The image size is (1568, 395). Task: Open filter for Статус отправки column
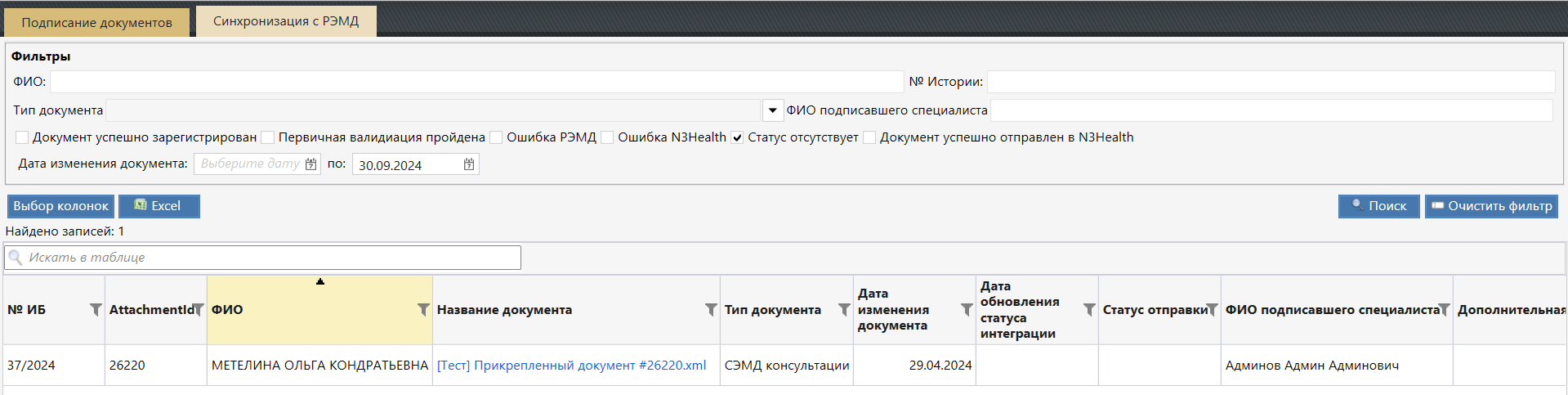coord(1212,310)
